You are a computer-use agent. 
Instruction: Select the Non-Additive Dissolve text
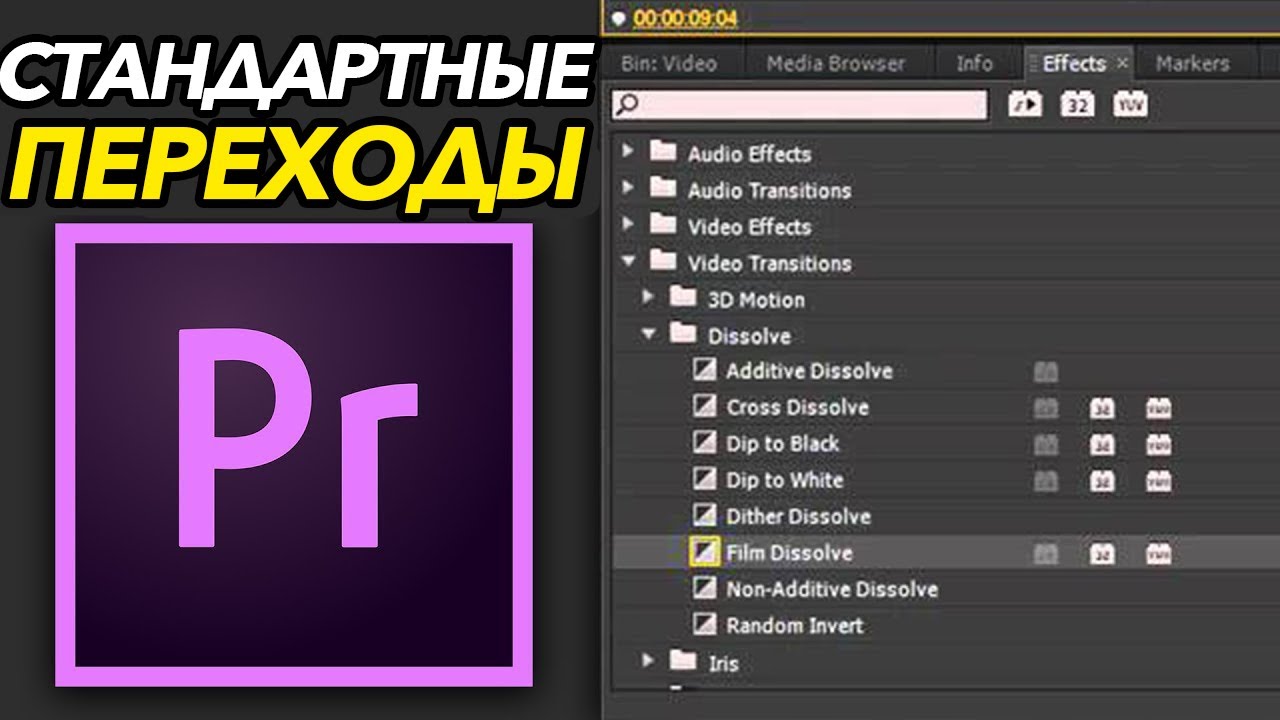pos(832,590)
